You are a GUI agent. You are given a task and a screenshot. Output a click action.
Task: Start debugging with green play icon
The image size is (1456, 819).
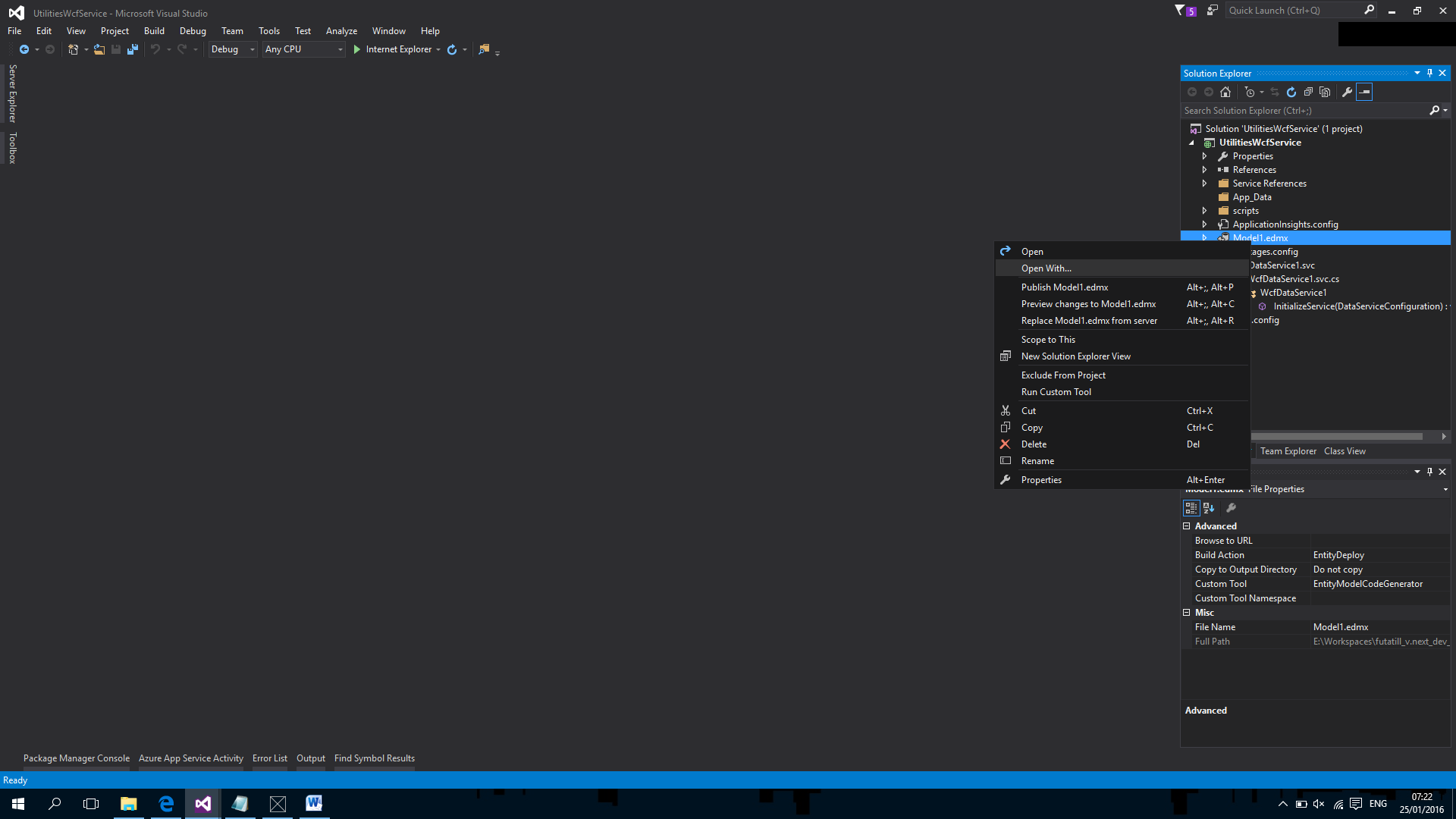(357, 49)
